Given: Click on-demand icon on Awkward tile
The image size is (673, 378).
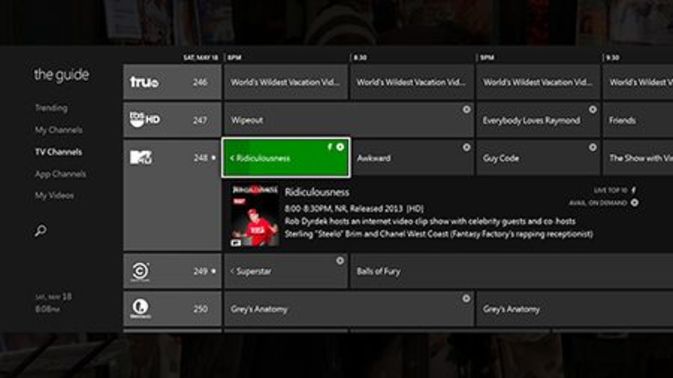Looking at the screenshot, I should click(466, 147).
